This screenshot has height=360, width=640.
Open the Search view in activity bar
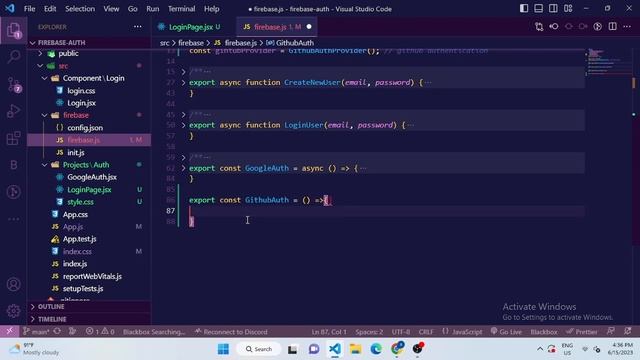click(x=13, y=57)
